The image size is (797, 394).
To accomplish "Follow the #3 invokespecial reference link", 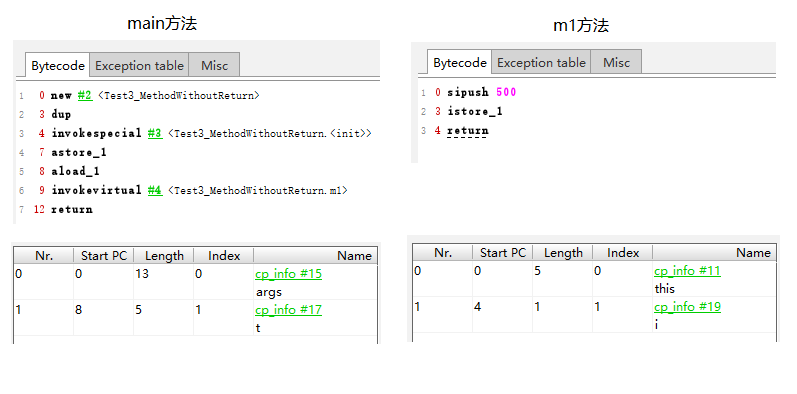I will point(155,133).
